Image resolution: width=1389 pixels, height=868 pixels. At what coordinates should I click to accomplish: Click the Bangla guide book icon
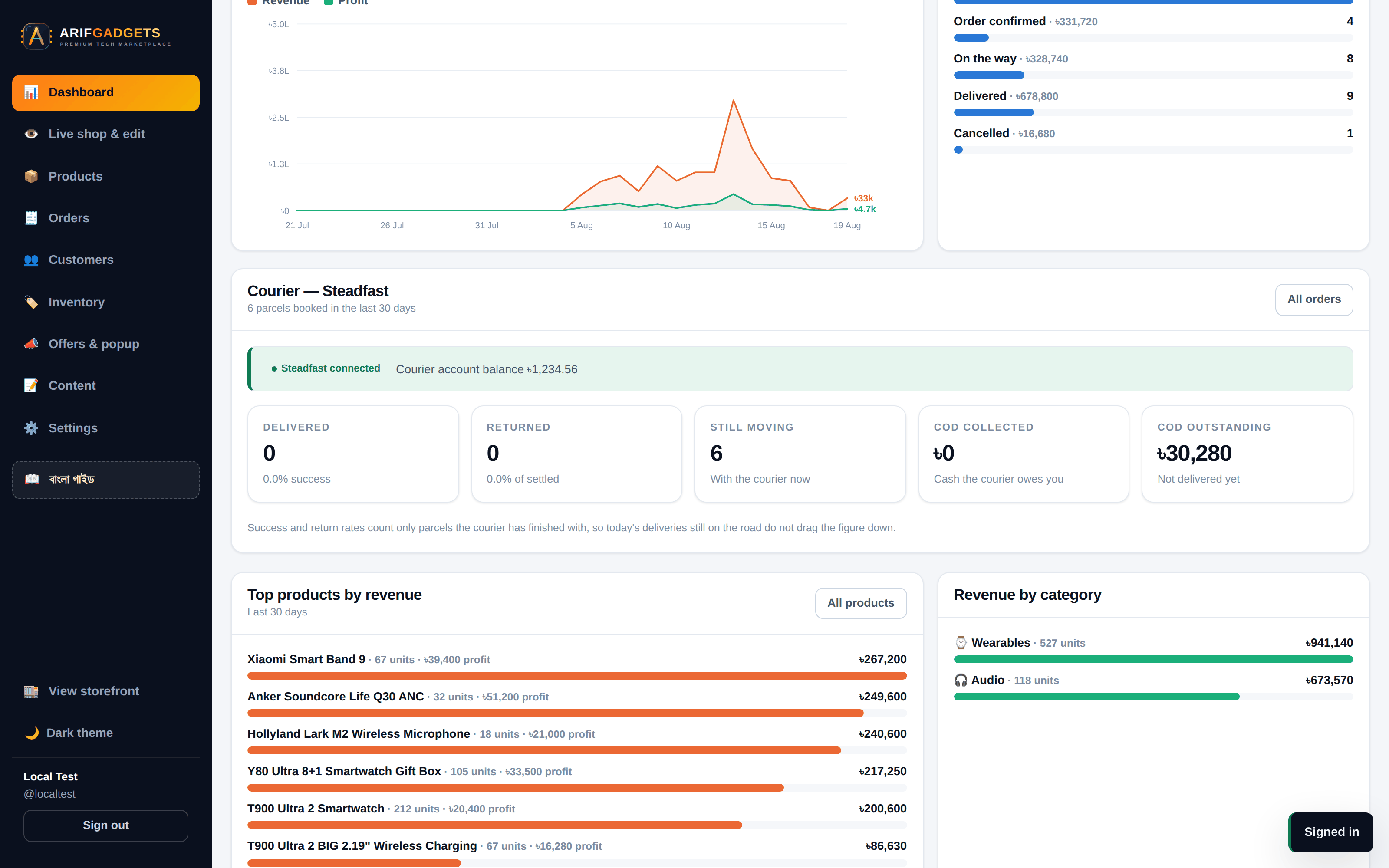pyautogui.click(x=32, y=479)
